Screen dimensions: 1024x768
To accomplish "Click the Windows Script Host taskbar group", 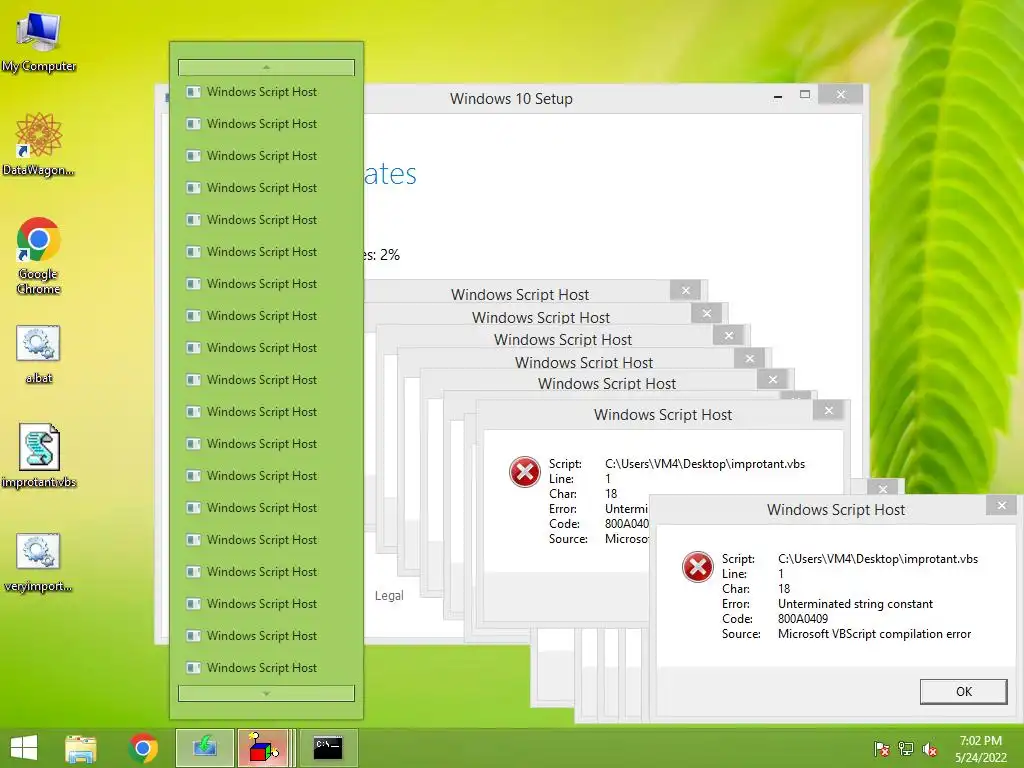I will tap(264, 748).
